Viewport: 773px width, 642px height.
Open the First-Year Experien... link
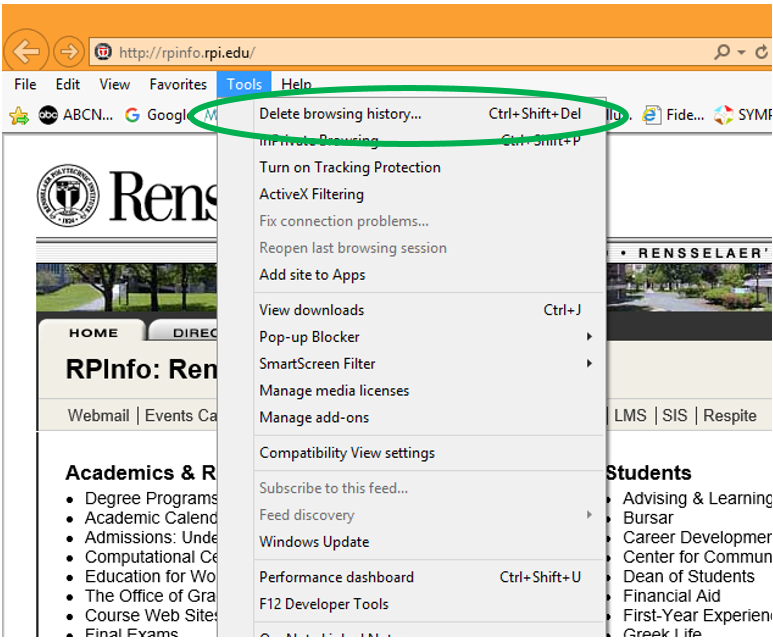pyautogui.click(x=697, y=615)
